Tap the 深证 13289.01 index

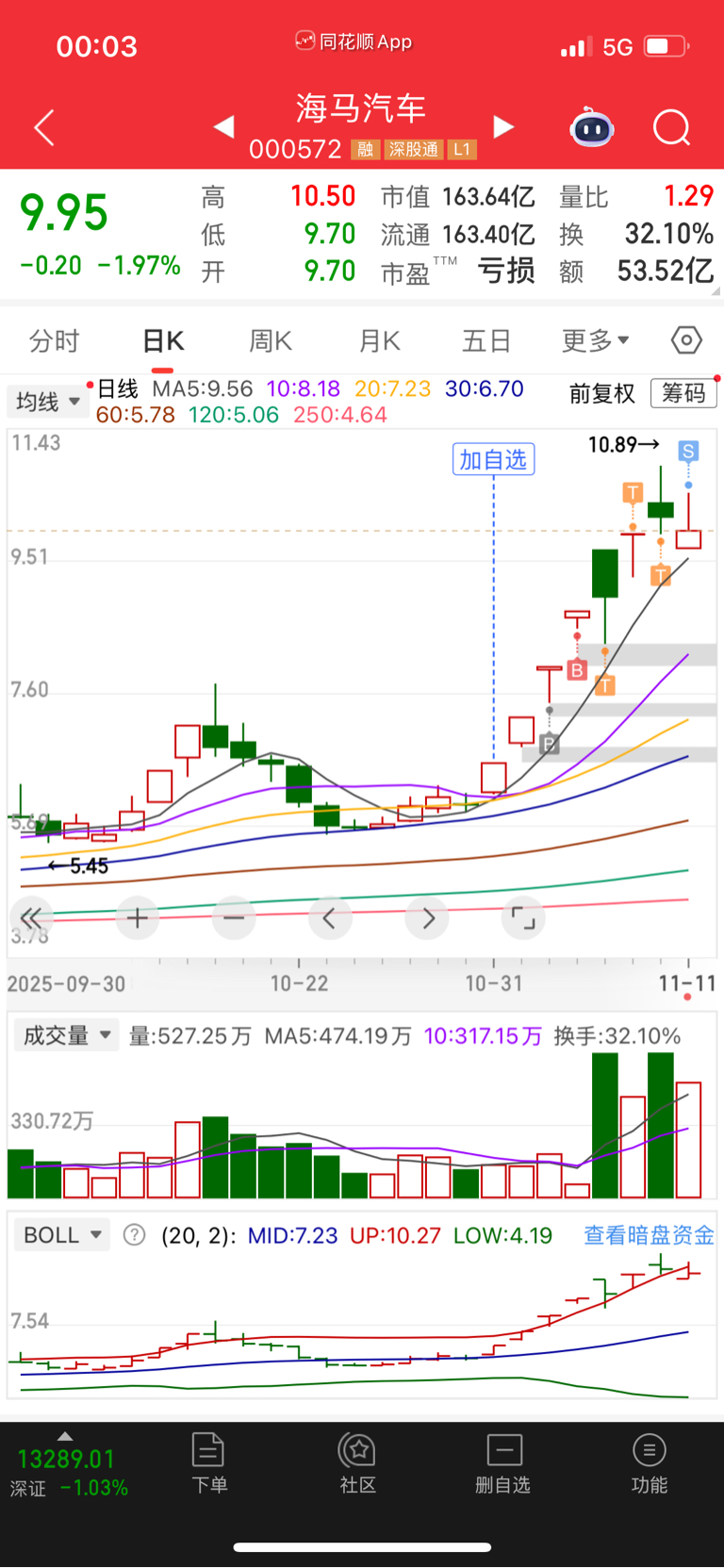click(x=67, y=1473)
